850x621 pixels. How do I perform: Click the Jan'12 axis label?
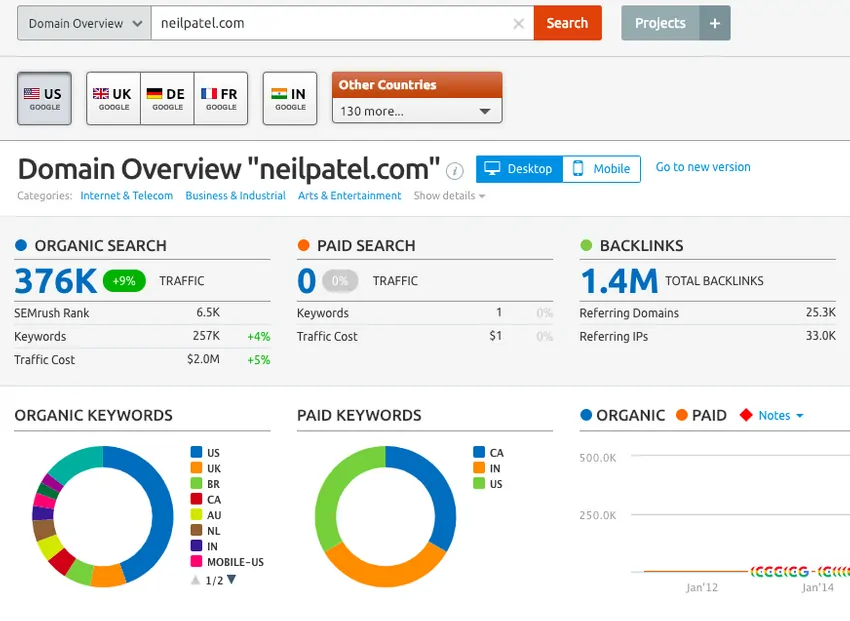(x=702, y=587)
